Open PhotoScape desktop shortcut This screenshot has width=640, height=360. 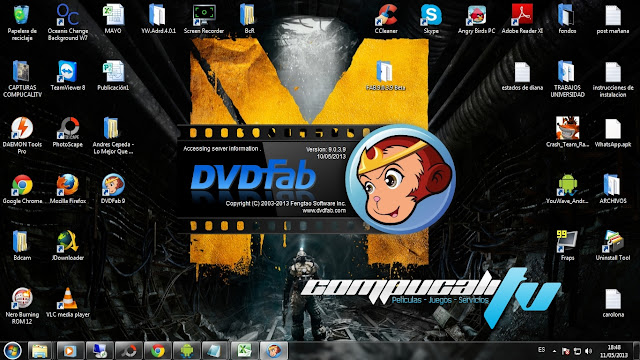(x=68, y=128)
